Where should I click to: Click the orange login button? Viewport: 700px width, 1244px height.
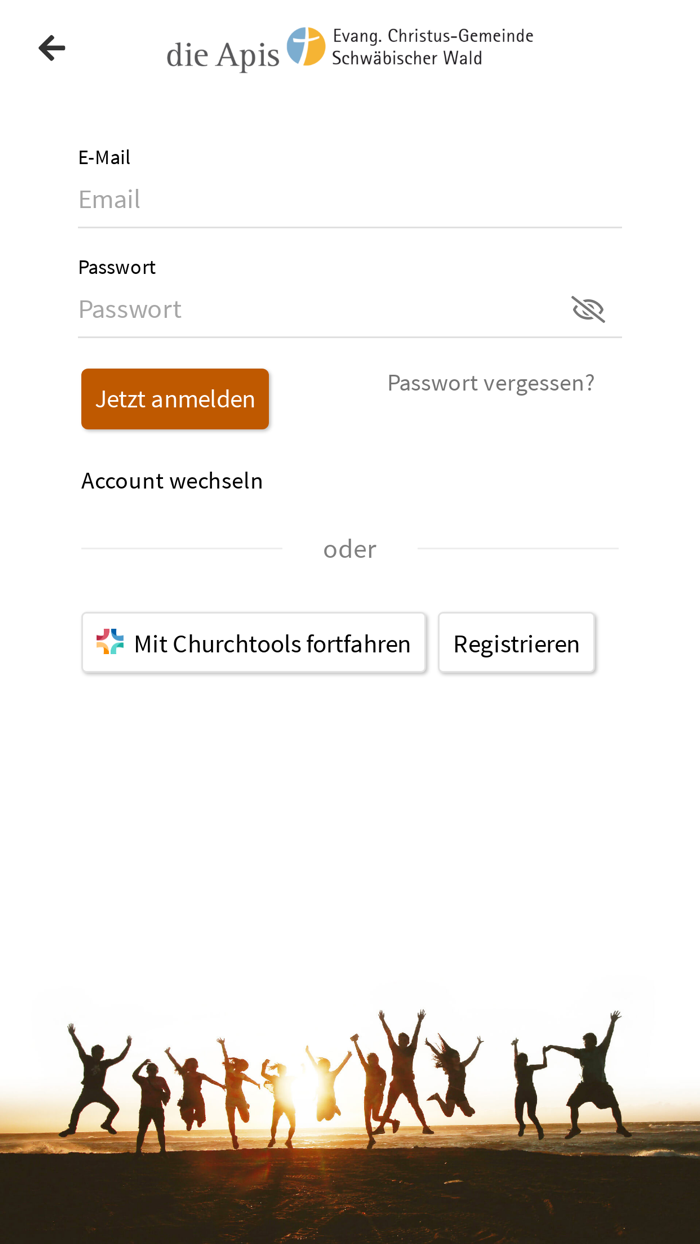[175, 398]
